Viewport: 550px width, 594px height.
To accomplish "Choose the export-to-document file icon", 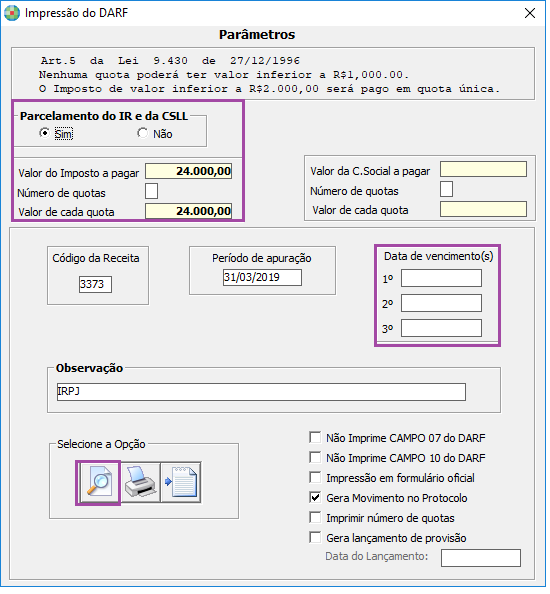I will click(181, 483).
